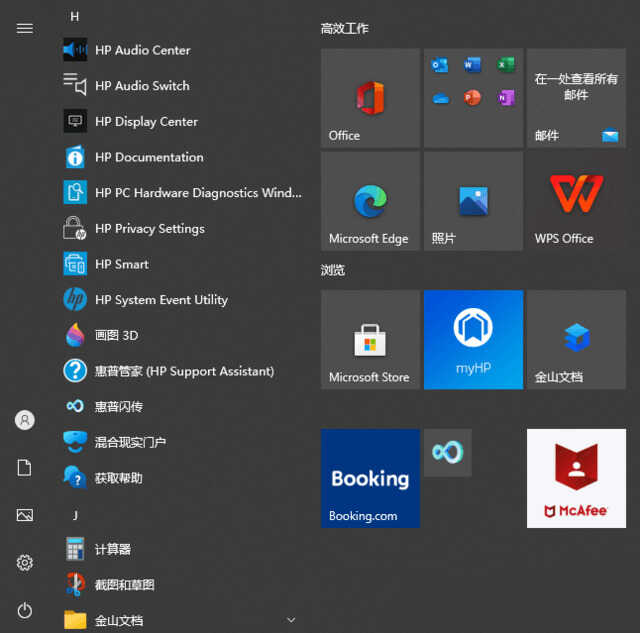Open the 邮件 mail tile
The image size is (640, 633).
[x=576, y=98]
